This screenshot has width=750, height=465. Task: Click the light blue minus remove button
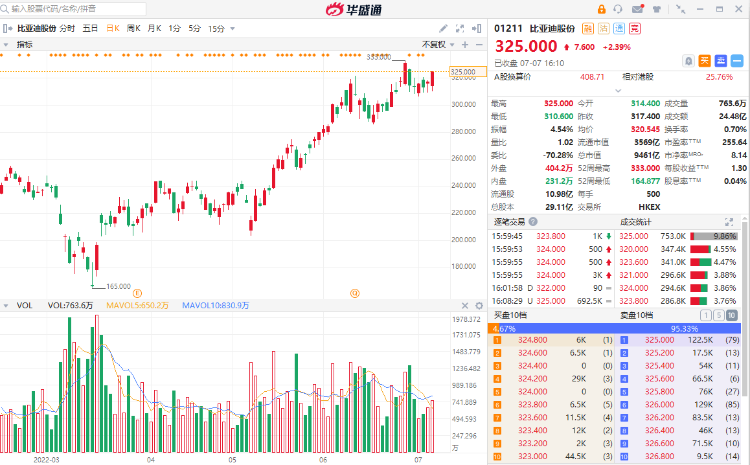click(x=737, y=61)
